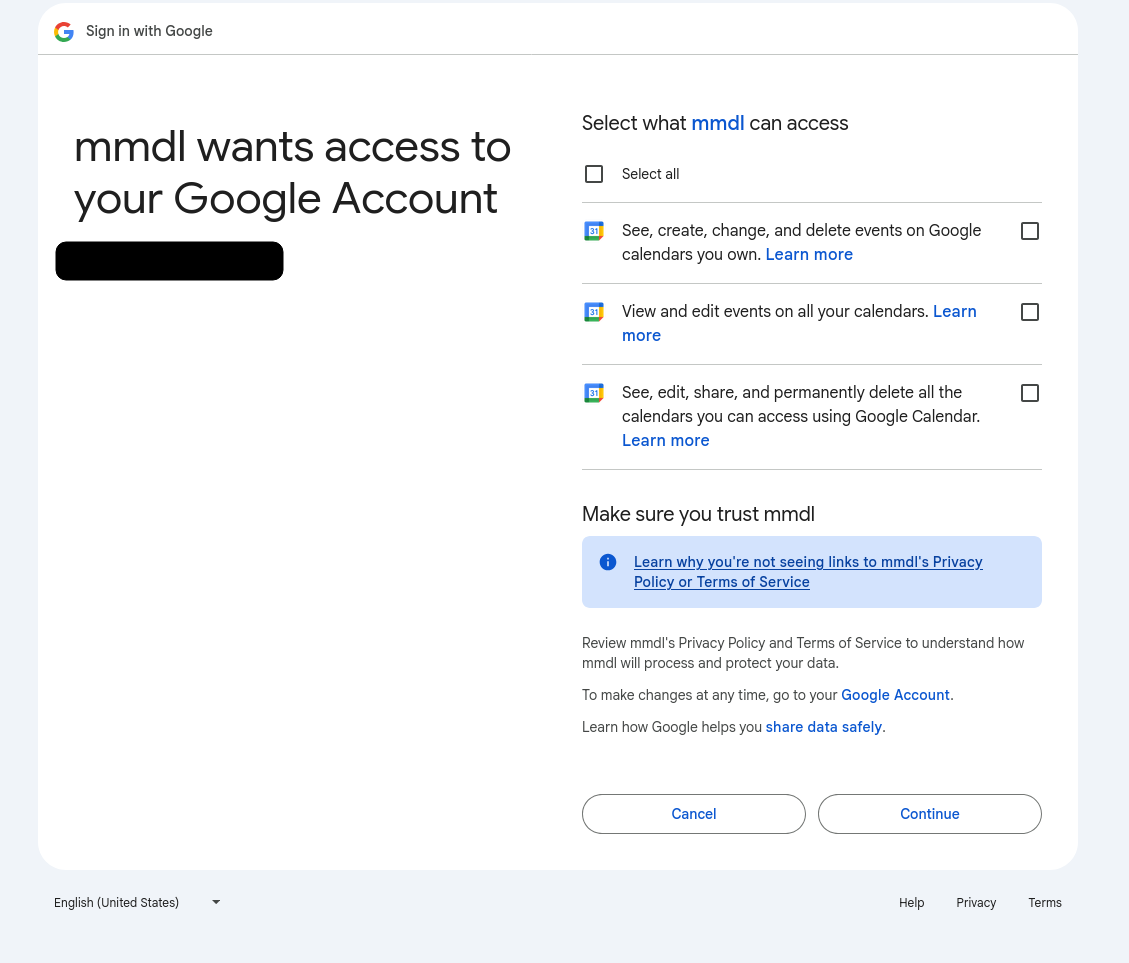The width and height of the screenshot is (1129, 963).
Task: Open Learn more for calendars you own
Action: click(809, 254)
